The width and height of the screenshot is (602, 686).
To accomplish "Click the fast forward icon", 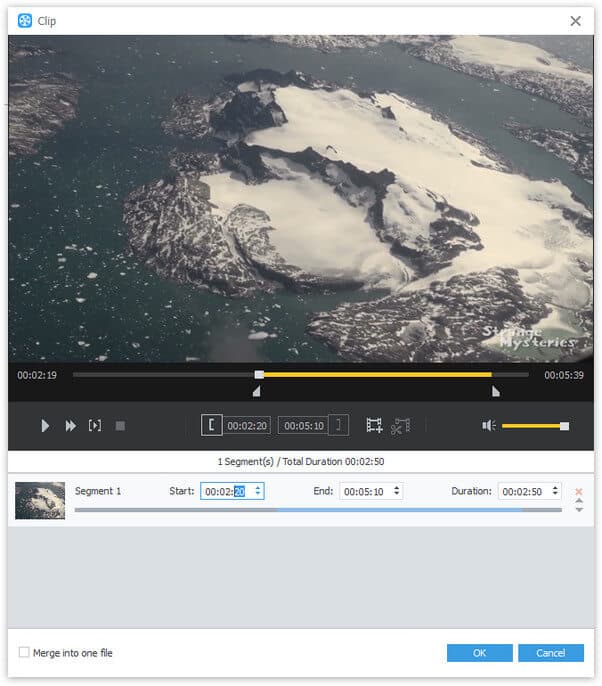I will click(71, 426).
